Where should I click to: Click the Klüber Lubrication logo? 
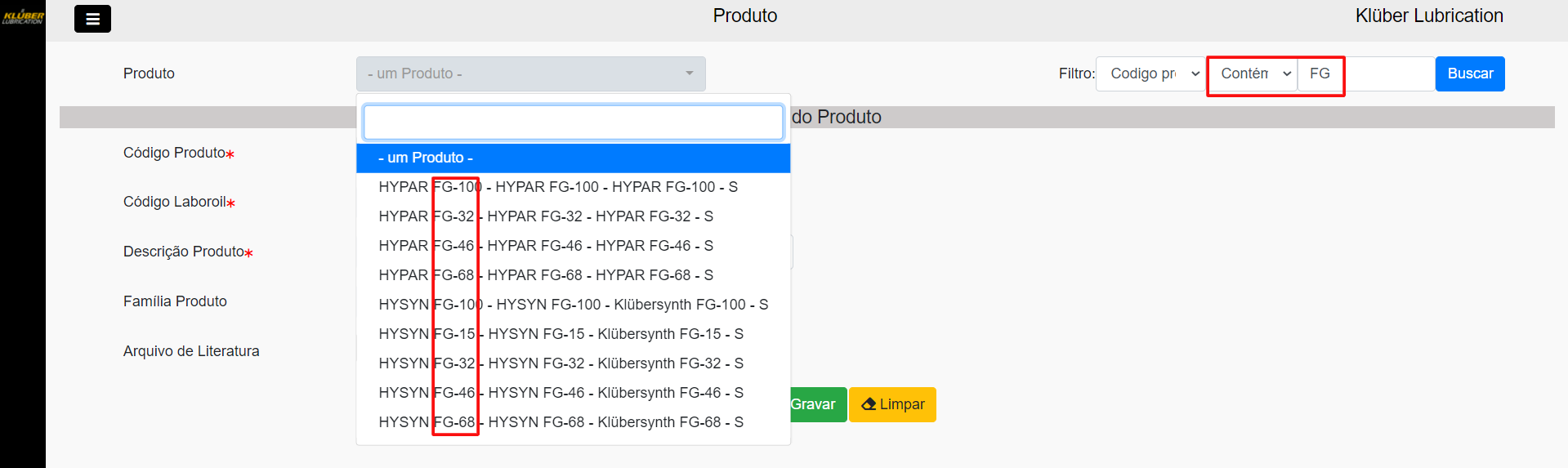[23, 16]
